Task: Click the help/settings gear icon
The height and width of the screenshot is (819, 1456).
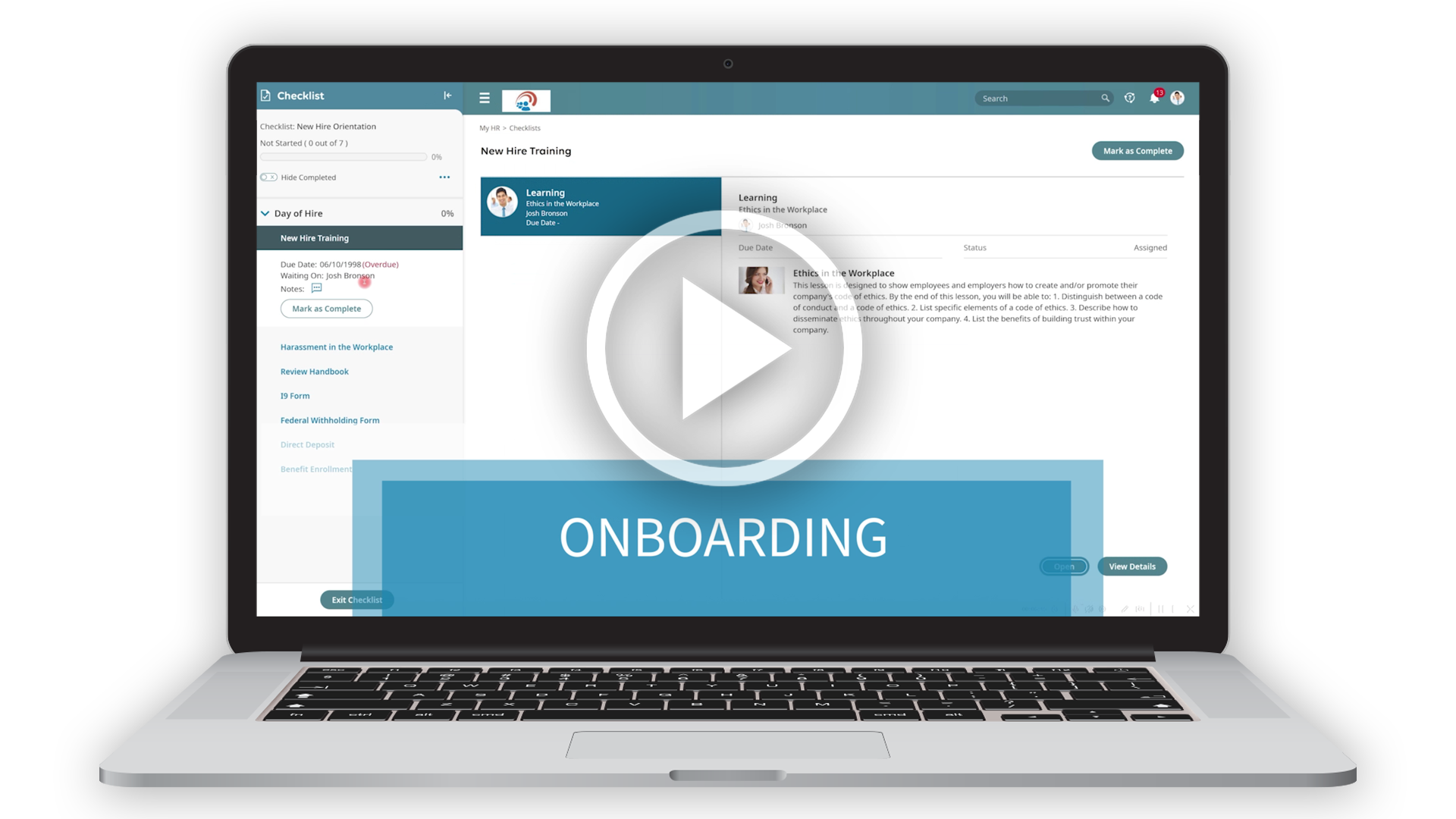Action: point(1129,98)
